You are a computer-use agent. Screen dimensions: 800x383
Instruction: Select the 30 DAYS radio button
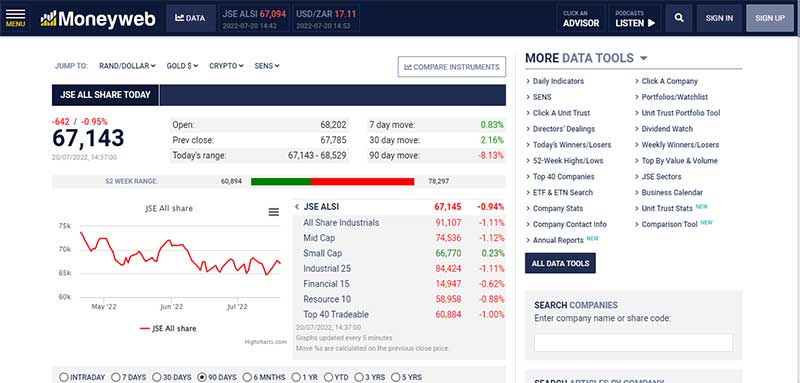[x=157, y=377]
